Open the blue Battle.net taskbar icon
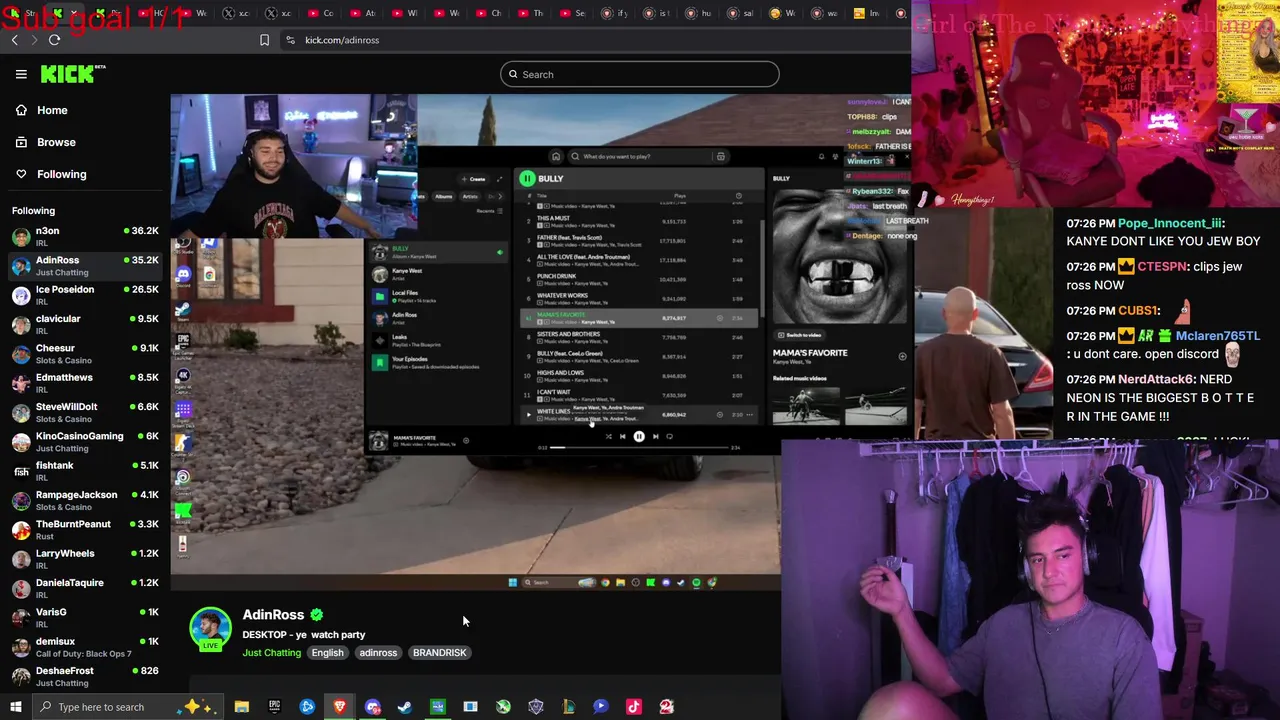This screenshot has height=720, width=1280. point(307,707)
